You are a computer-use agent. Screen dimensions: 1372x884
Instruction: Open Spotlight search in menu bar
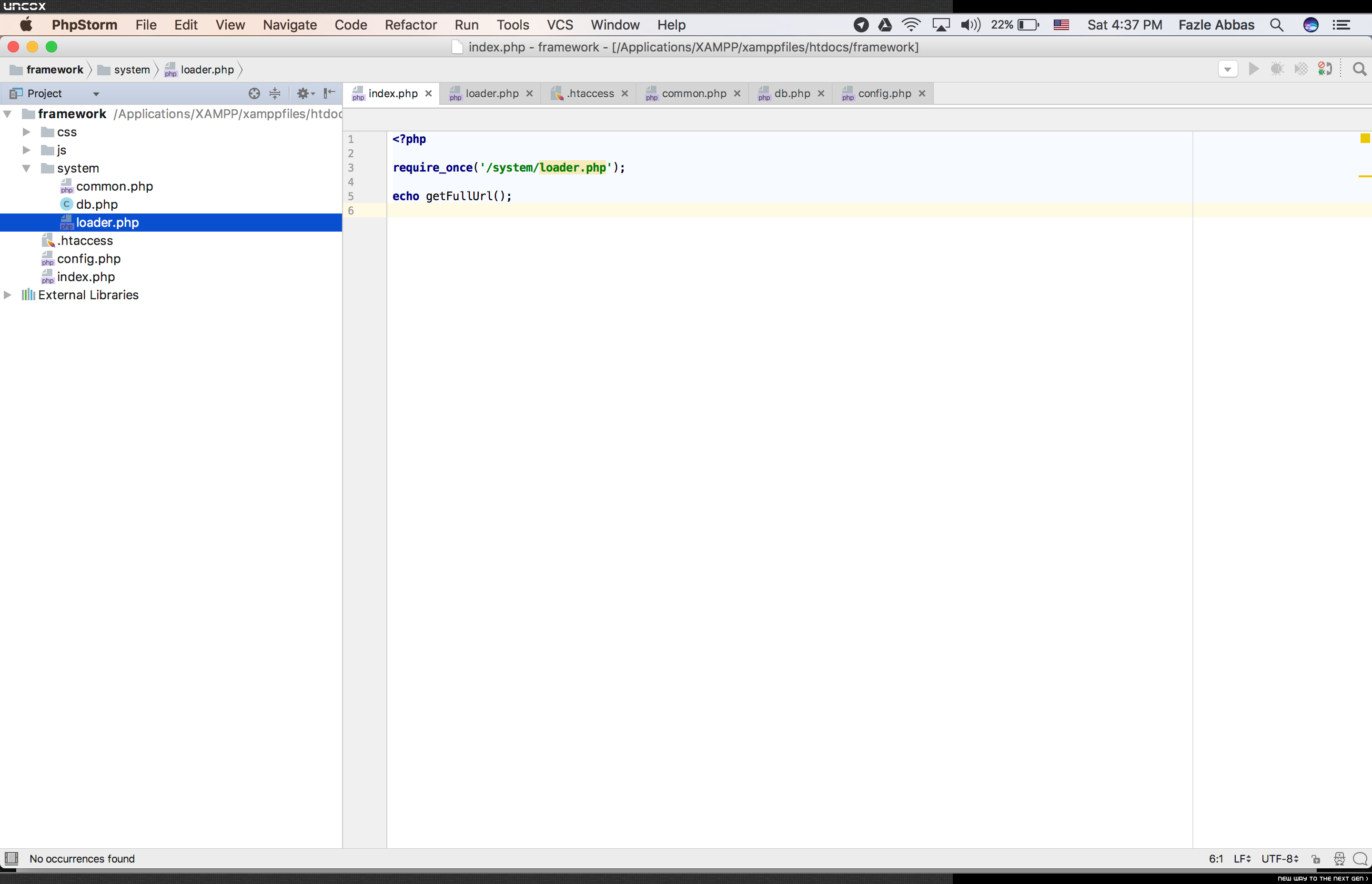(1276, 25)
